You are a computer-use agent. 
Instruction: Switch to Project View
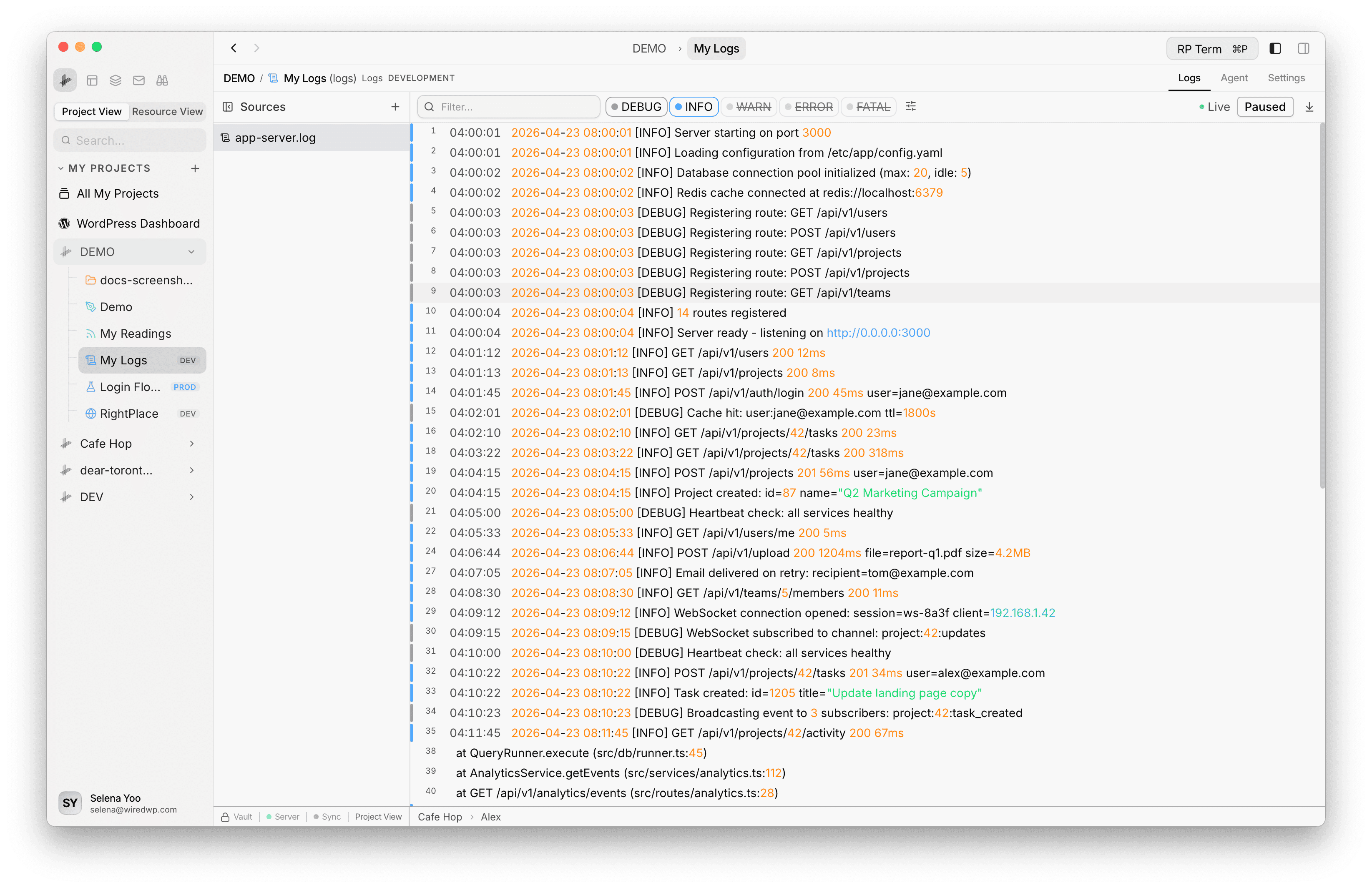[92, 111]
